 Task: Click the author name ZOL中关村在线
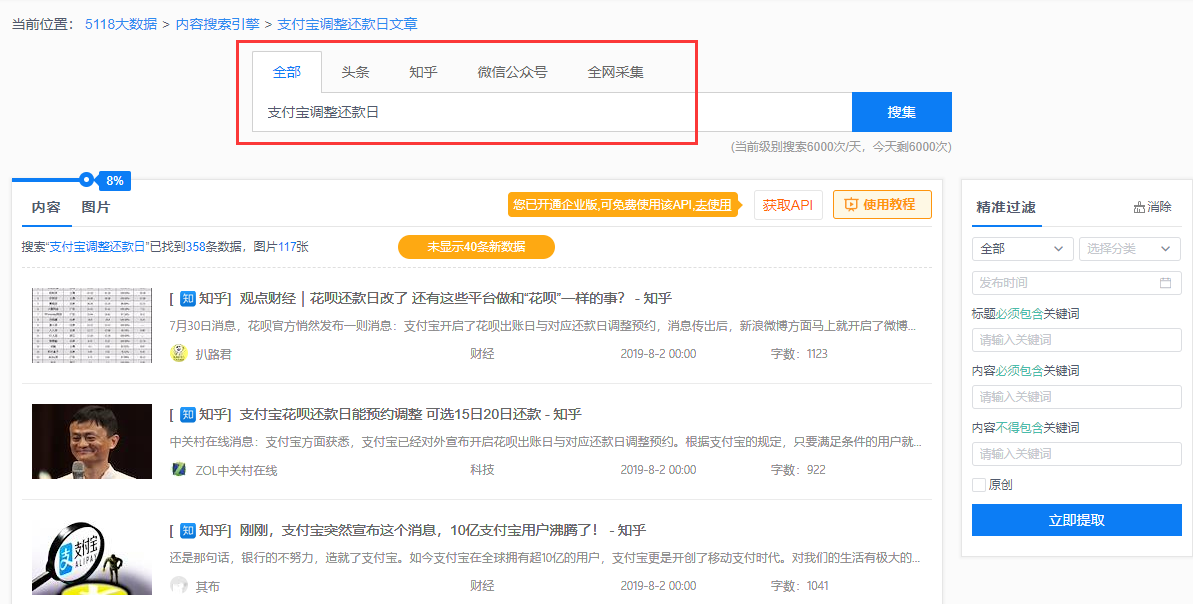click(237, 470)
